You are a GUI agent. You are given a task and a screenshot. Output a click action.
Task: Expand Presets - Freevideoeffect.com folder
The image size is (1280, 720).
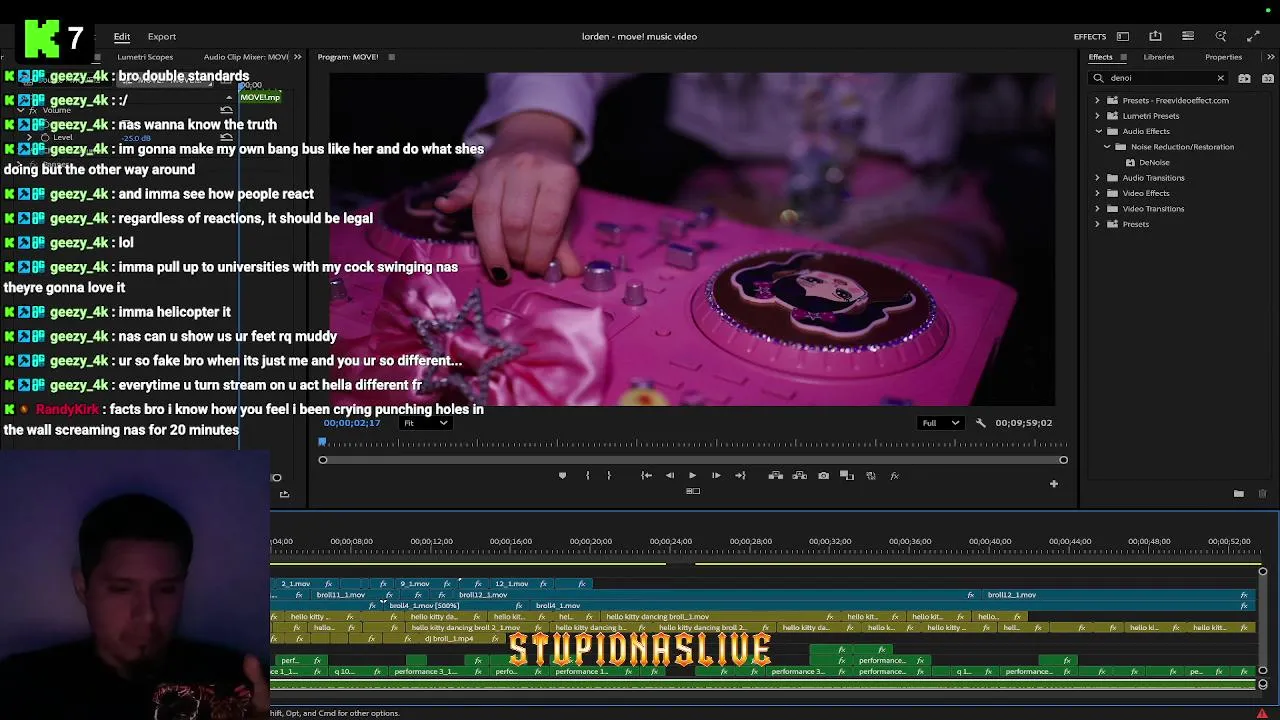(1097, 100)
